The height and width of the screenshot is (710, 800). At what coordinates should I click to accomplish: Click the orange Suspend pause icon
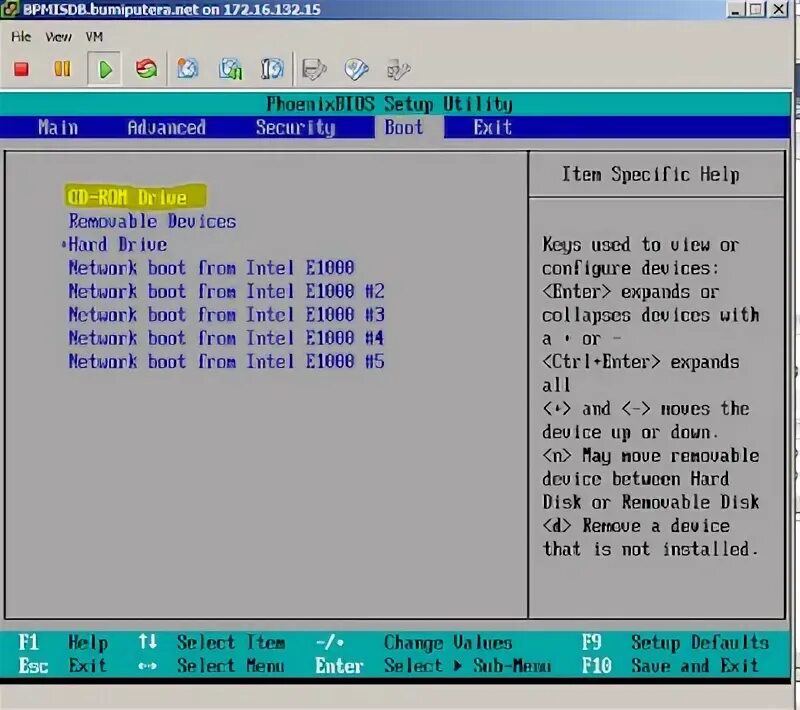[62, 69]
